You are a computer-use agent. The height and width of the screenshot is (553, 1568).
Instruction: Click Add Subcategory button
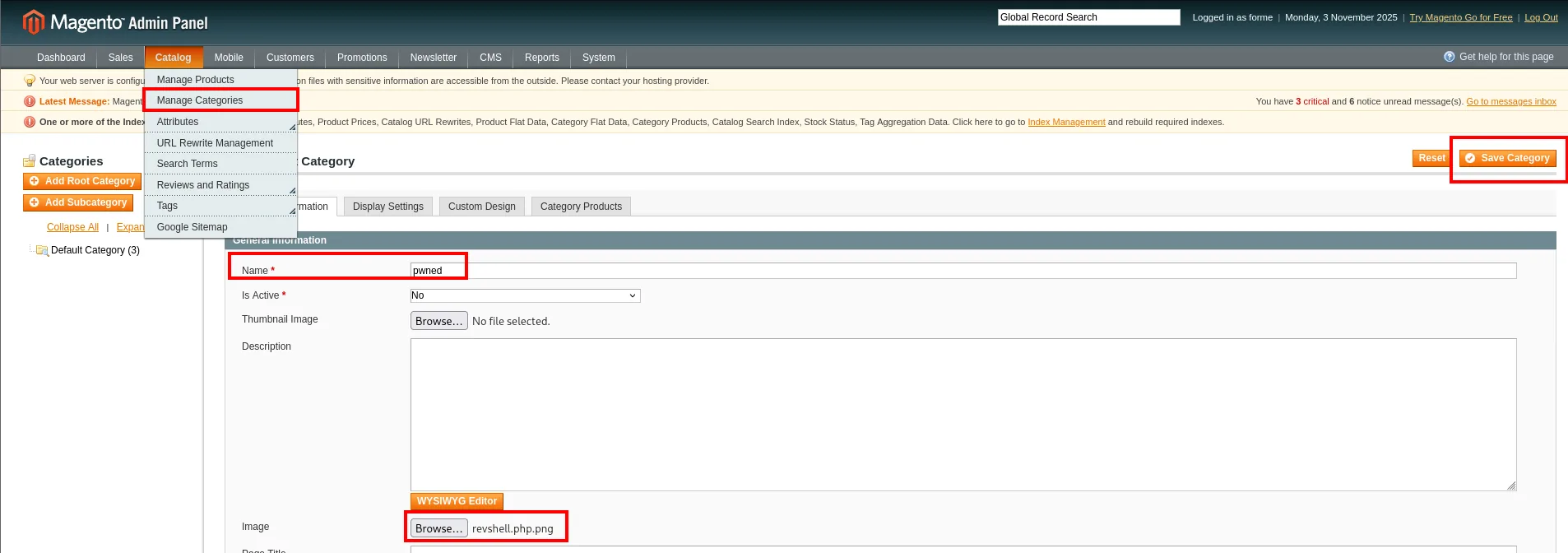(78, 202)
